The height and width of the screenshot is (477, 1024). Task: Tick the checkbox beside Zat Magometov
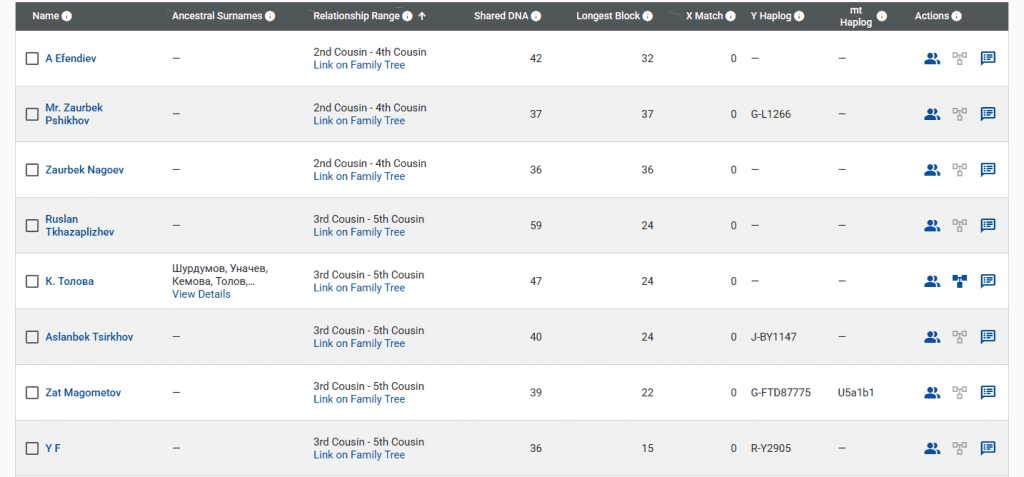click(32, 393)
